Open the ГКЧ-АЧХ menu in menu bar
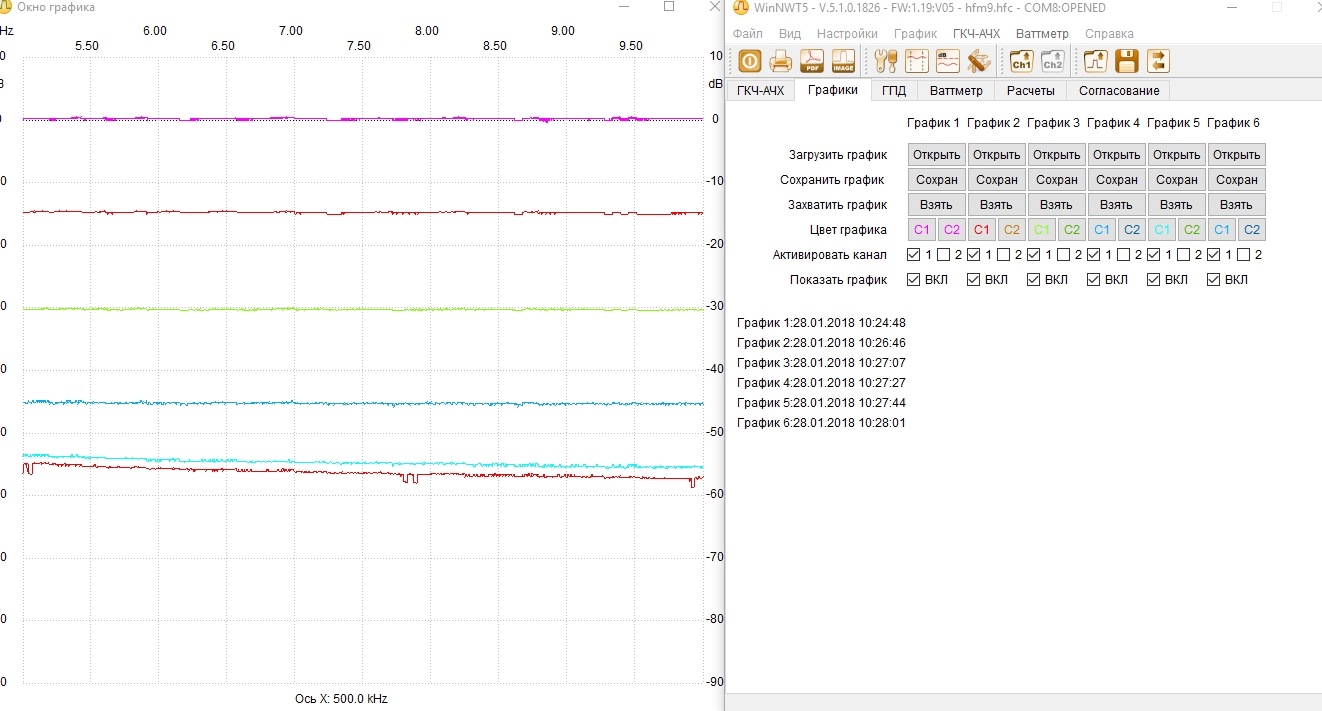 pyautogui.click(x=976, y=33)
